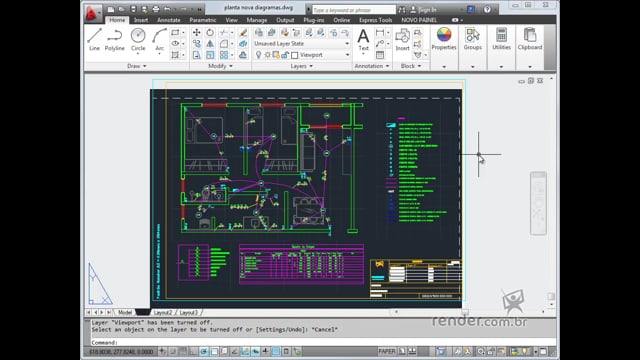Click the Insert block icon
The width and height of the screenshot is (640, 360).
402,40
